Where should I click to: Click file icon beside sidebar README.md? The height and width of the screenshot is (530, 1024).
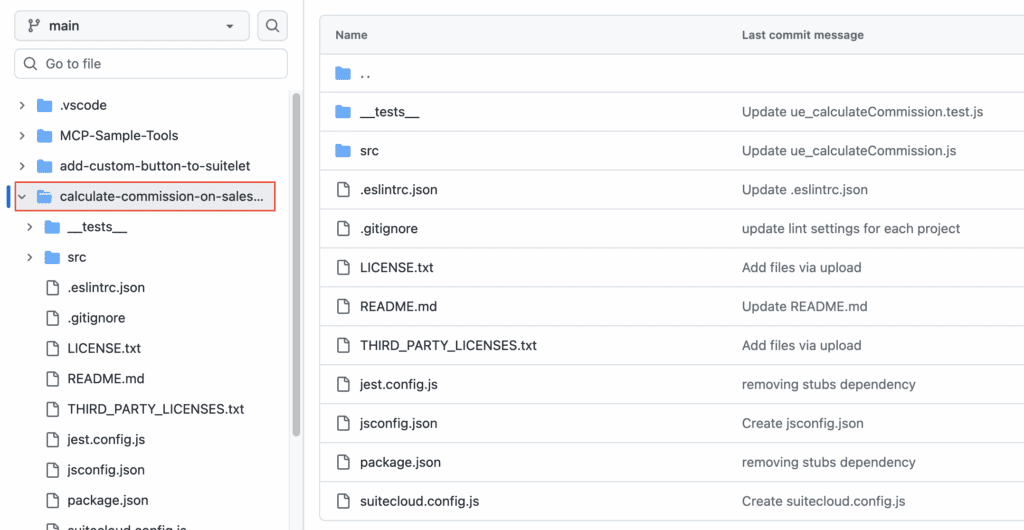[53, 379]
